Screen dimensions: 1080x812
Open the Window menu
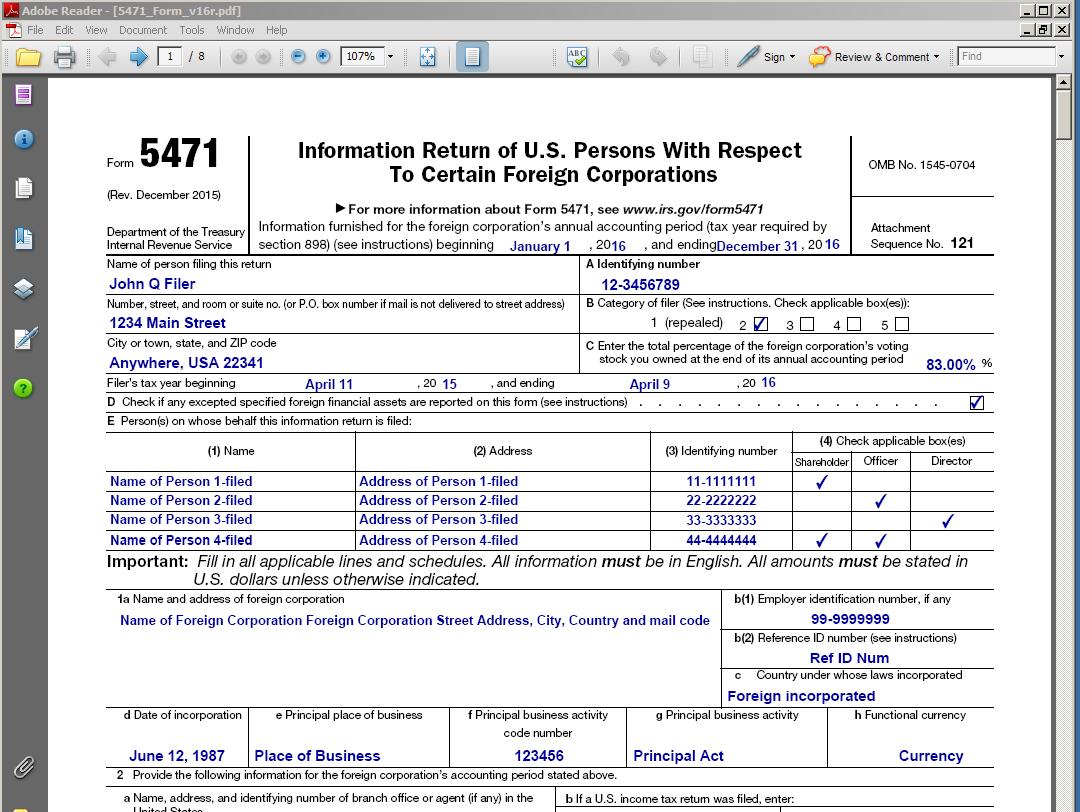point(236,30)
